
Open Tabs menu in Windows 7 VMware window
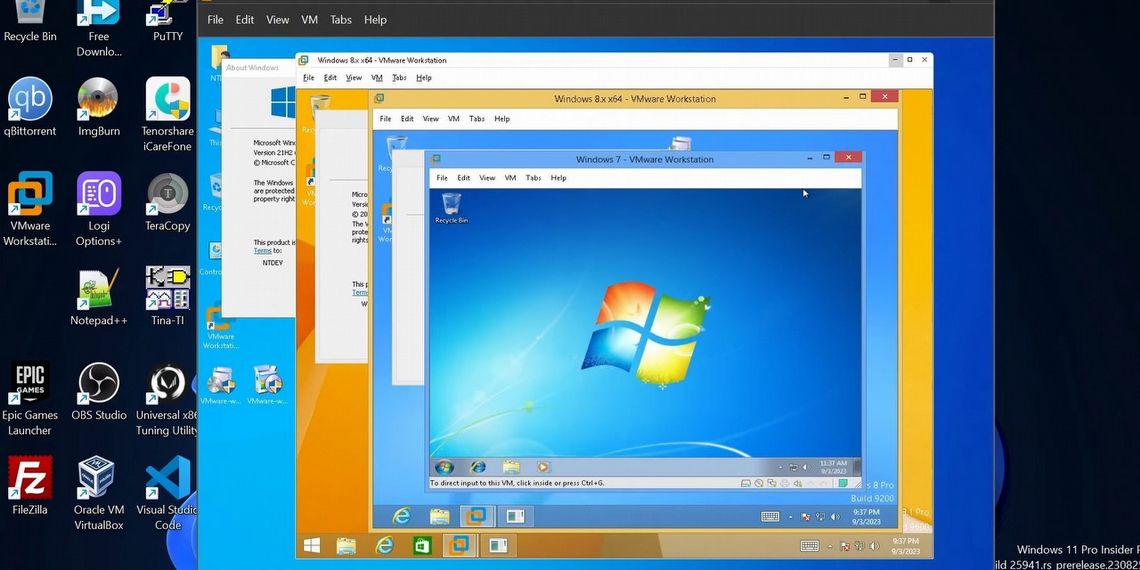(534, 177)
